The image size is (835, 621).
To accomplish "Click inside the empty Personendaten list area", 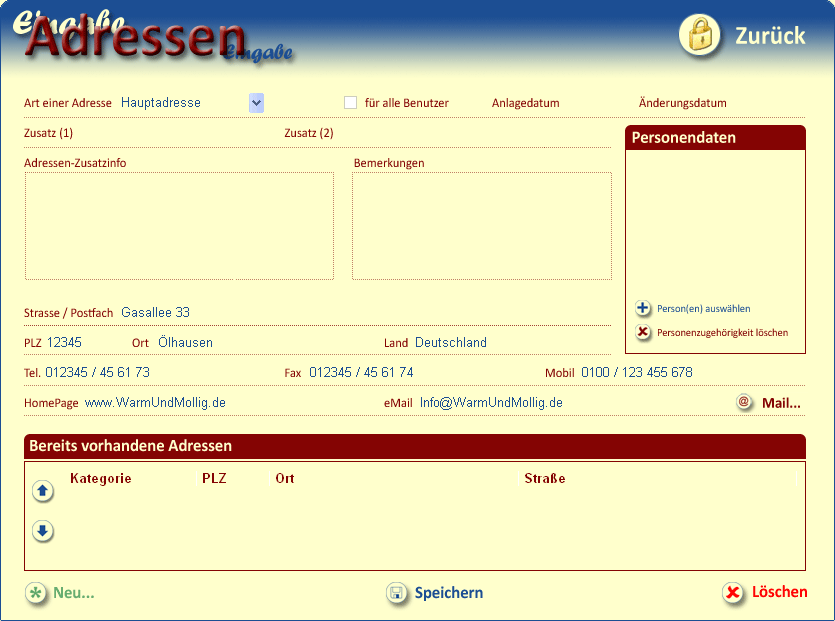I will pos(715,224).
